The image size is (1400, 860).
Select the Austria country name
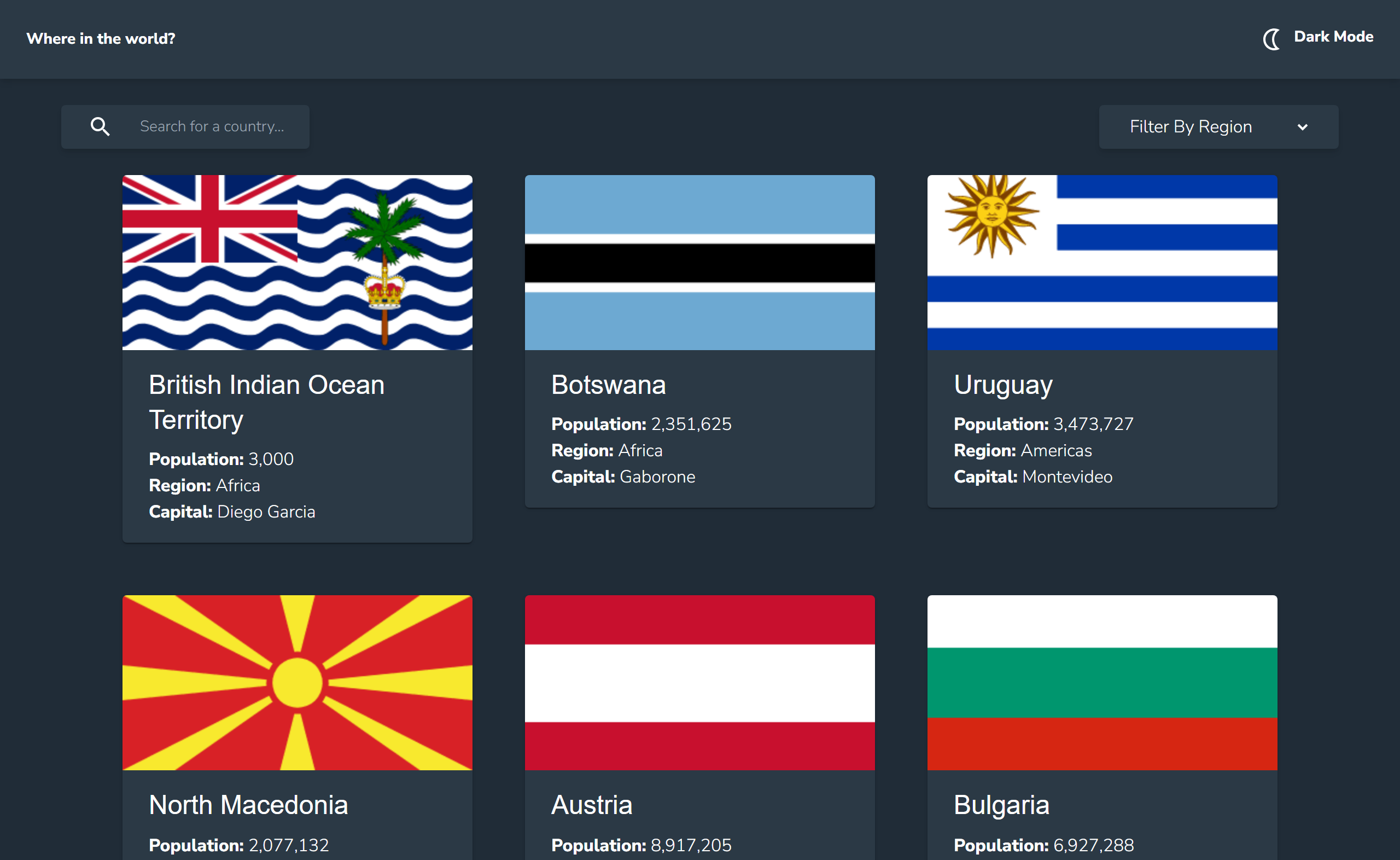pyautogui.click(x=592, y=805)
